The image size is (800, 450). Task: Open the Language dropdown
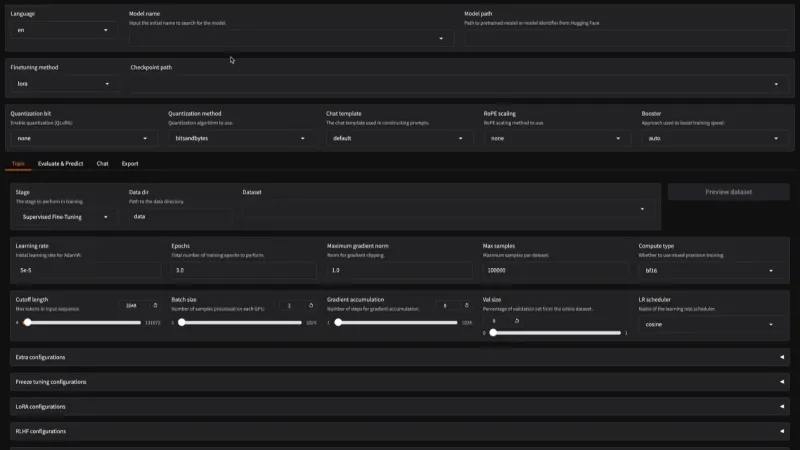coord(62,31)
